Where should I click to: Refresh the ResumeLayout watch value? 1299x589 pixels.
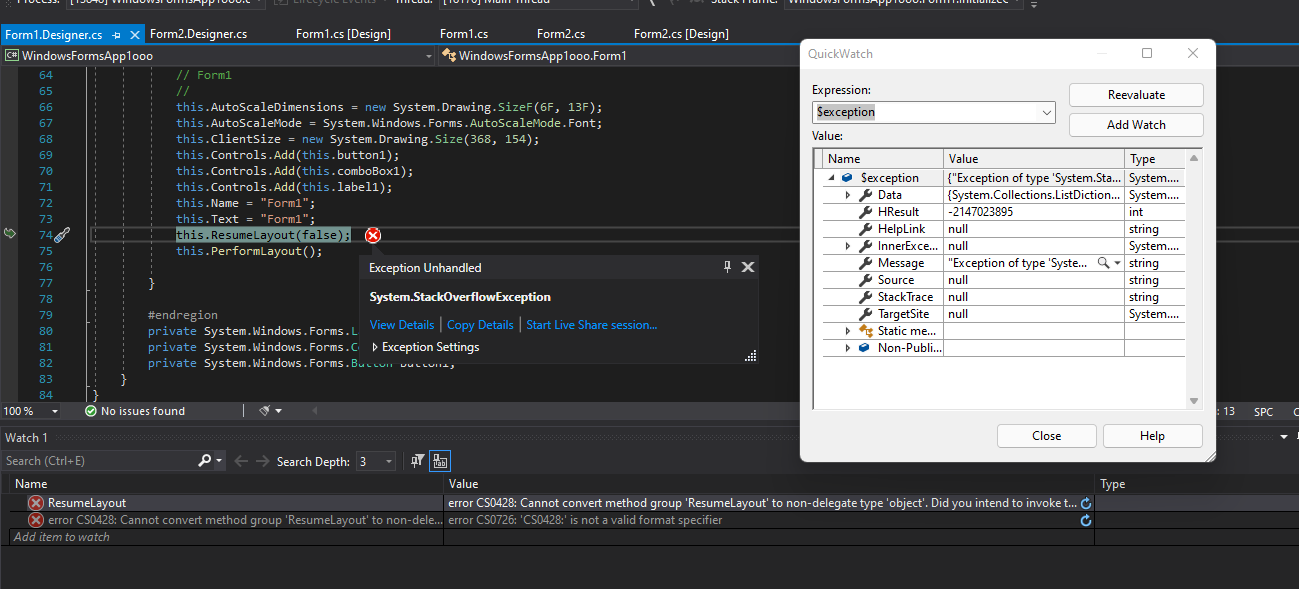point(1086,503)
